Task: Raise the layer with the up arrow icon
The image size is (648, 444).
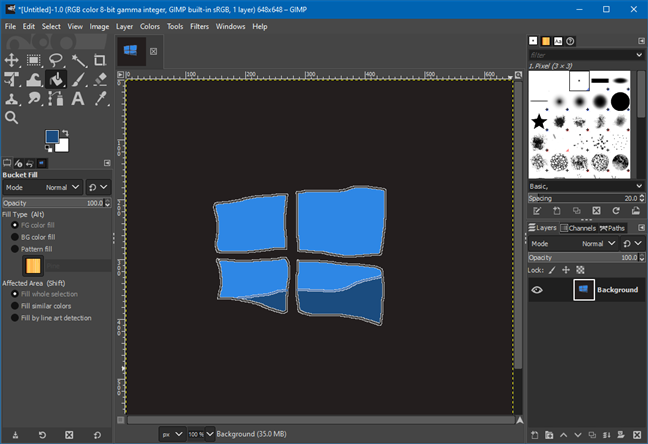Action: click(563, 435)
